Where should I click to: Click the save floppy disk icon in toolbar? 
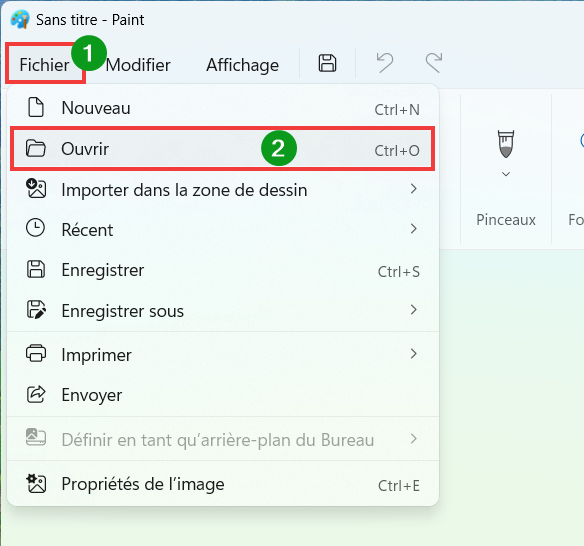pos(327,63)
